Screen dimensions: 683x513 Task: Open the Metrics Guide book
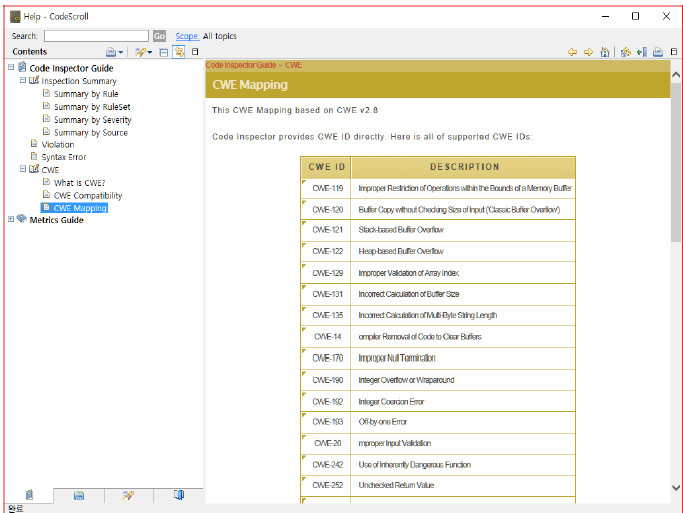[x=56, y=220]
